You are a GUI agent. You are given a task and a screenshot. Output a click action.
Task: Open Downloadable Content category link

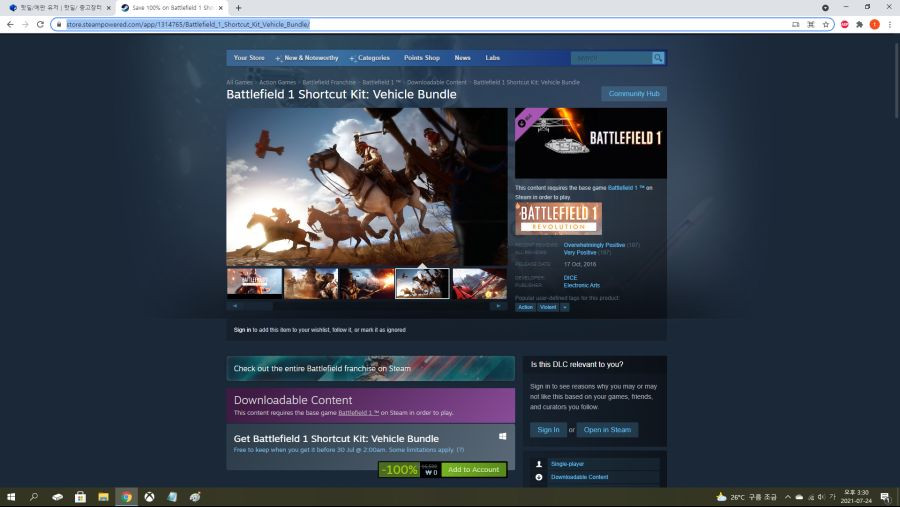(579, 477)
